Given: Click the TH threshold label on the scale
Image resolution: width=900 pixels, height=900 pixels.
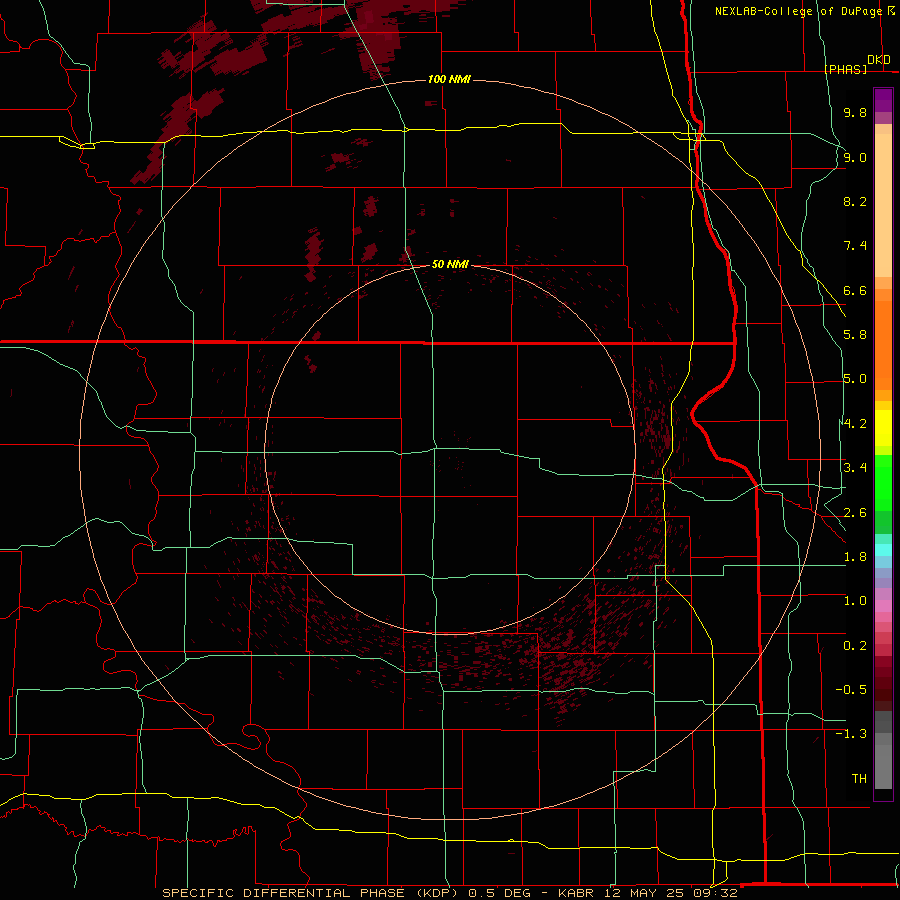Looking at the screenshot, I should (859, 779).
